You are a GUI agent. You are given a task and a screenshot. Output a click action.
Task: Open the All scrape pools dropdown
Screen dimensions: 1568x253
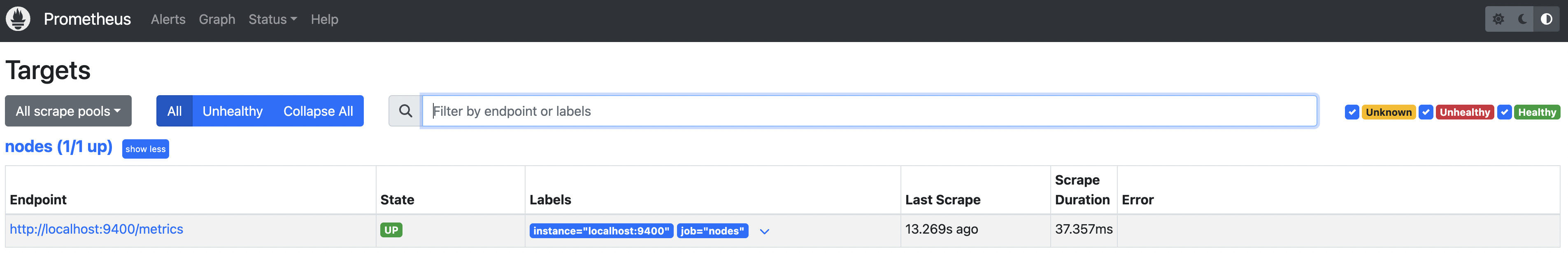click(68, 111)
